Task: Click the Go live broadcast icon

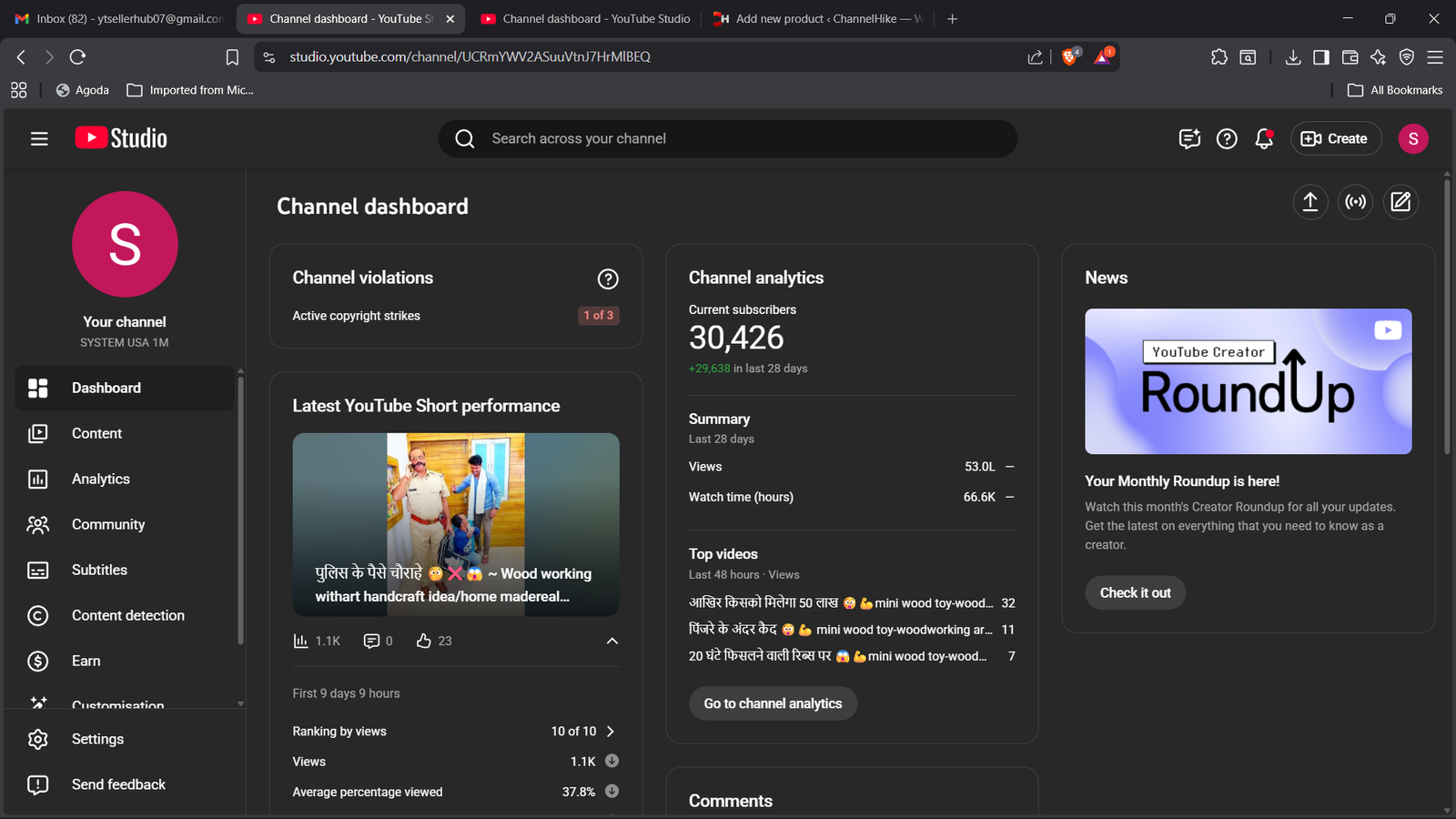Action: tap(1355, 202)
